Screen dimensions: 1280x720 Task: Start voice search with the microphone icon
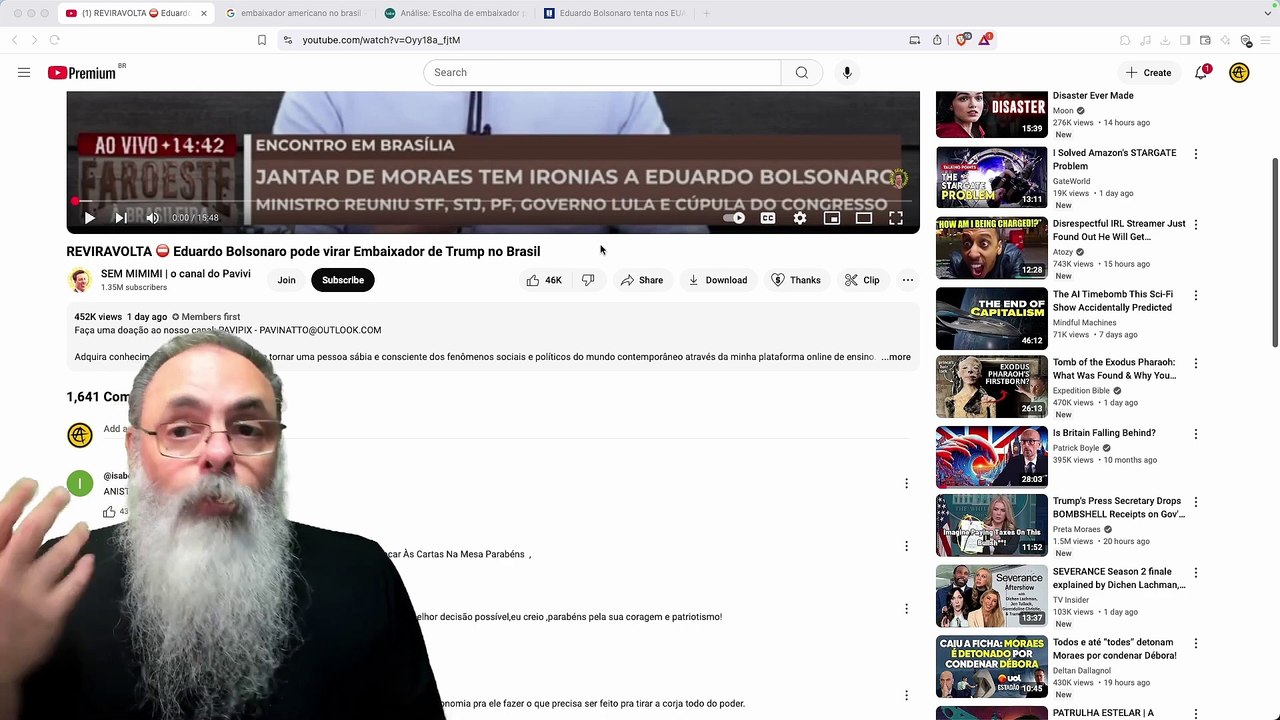847,72
